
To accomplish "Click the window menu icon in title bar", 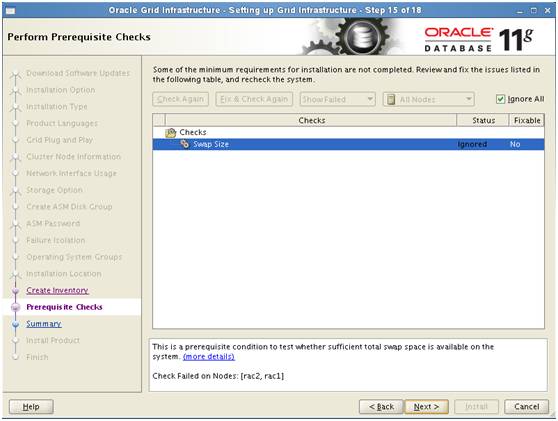I will (11, 11).
